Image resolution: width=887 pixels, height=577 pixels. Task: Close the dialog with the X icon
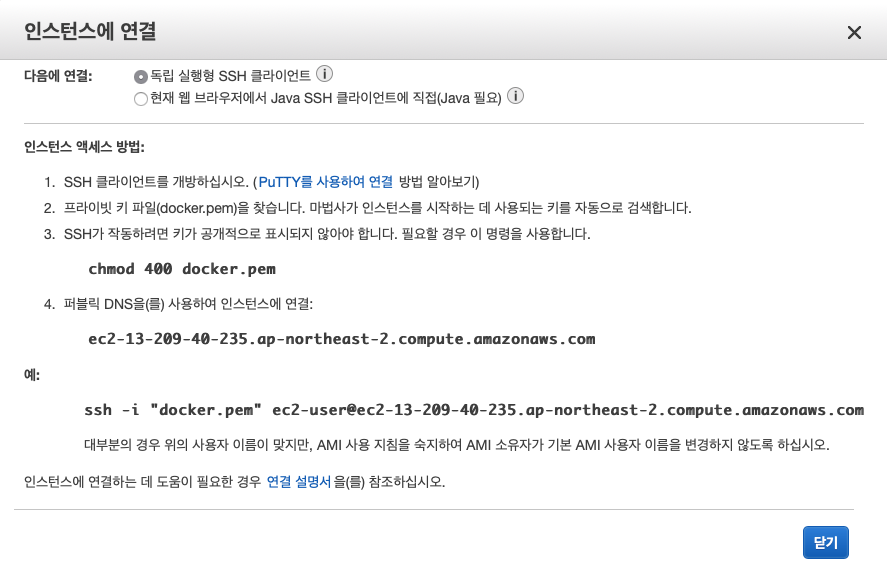point(855,32)
